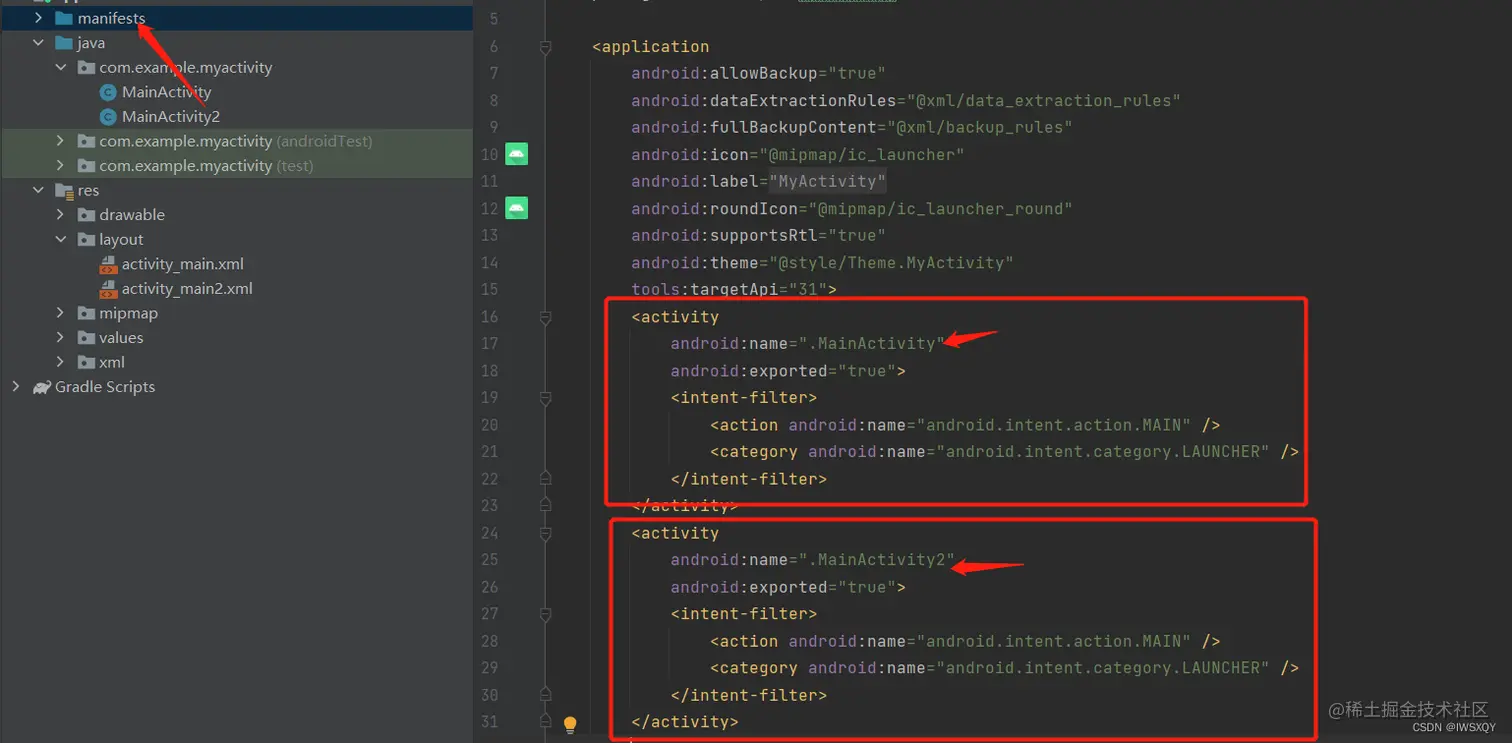This screenshot has width=1512, height=743.
Task: Click the layout folder icon
Action: coord(86,240)
